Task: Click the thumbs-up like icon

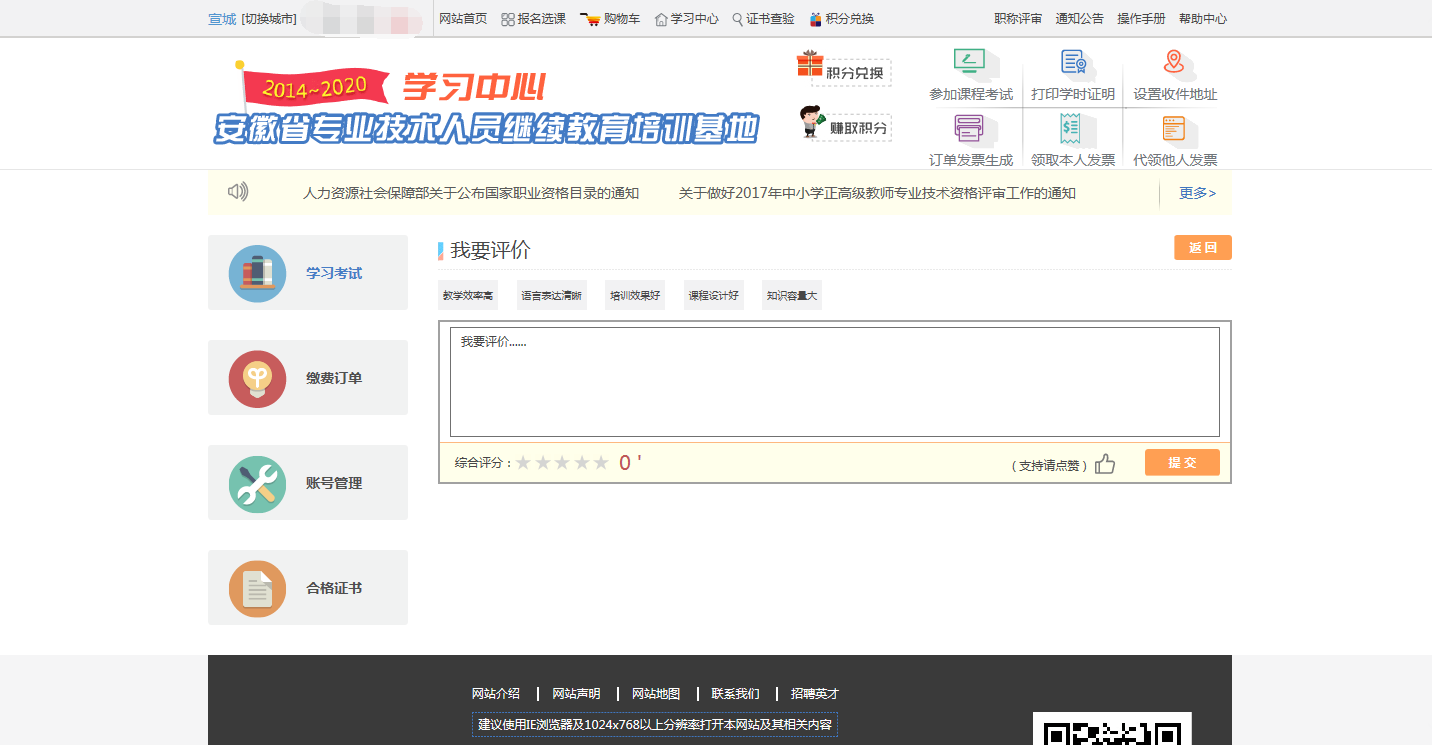Action: point(1105,463)
